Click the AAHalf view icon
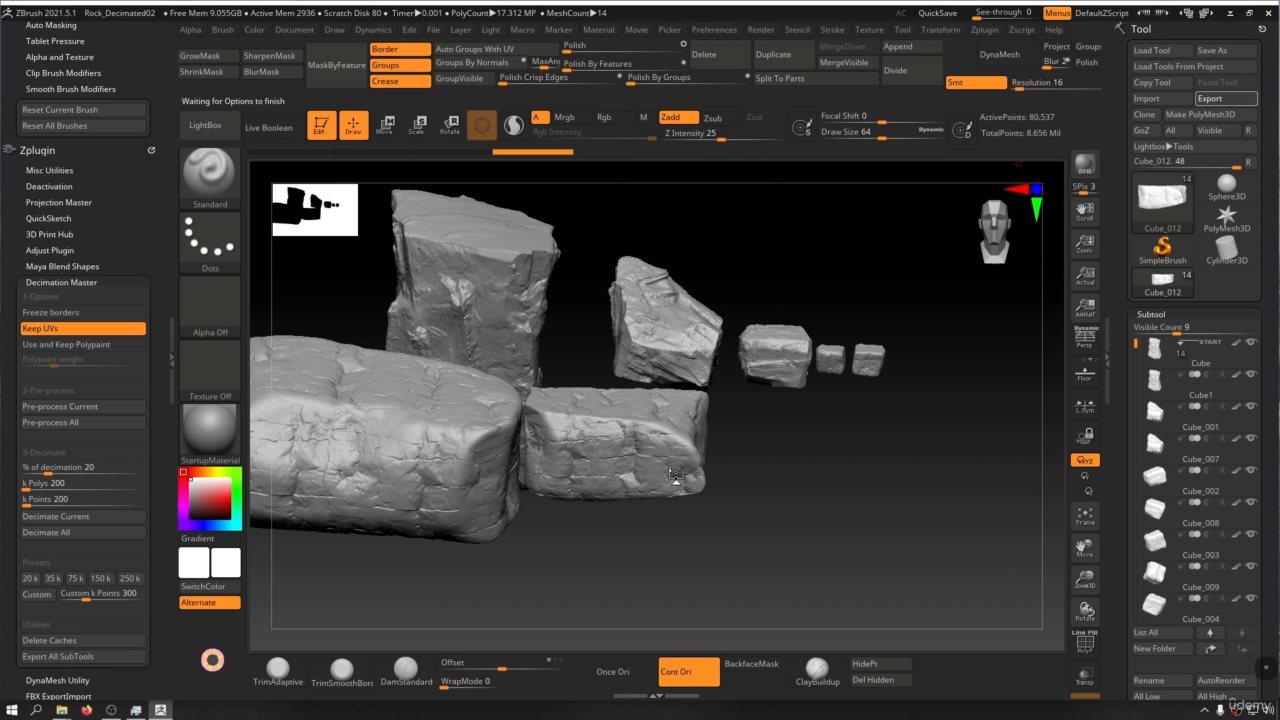 click(x=1085, y=307)
